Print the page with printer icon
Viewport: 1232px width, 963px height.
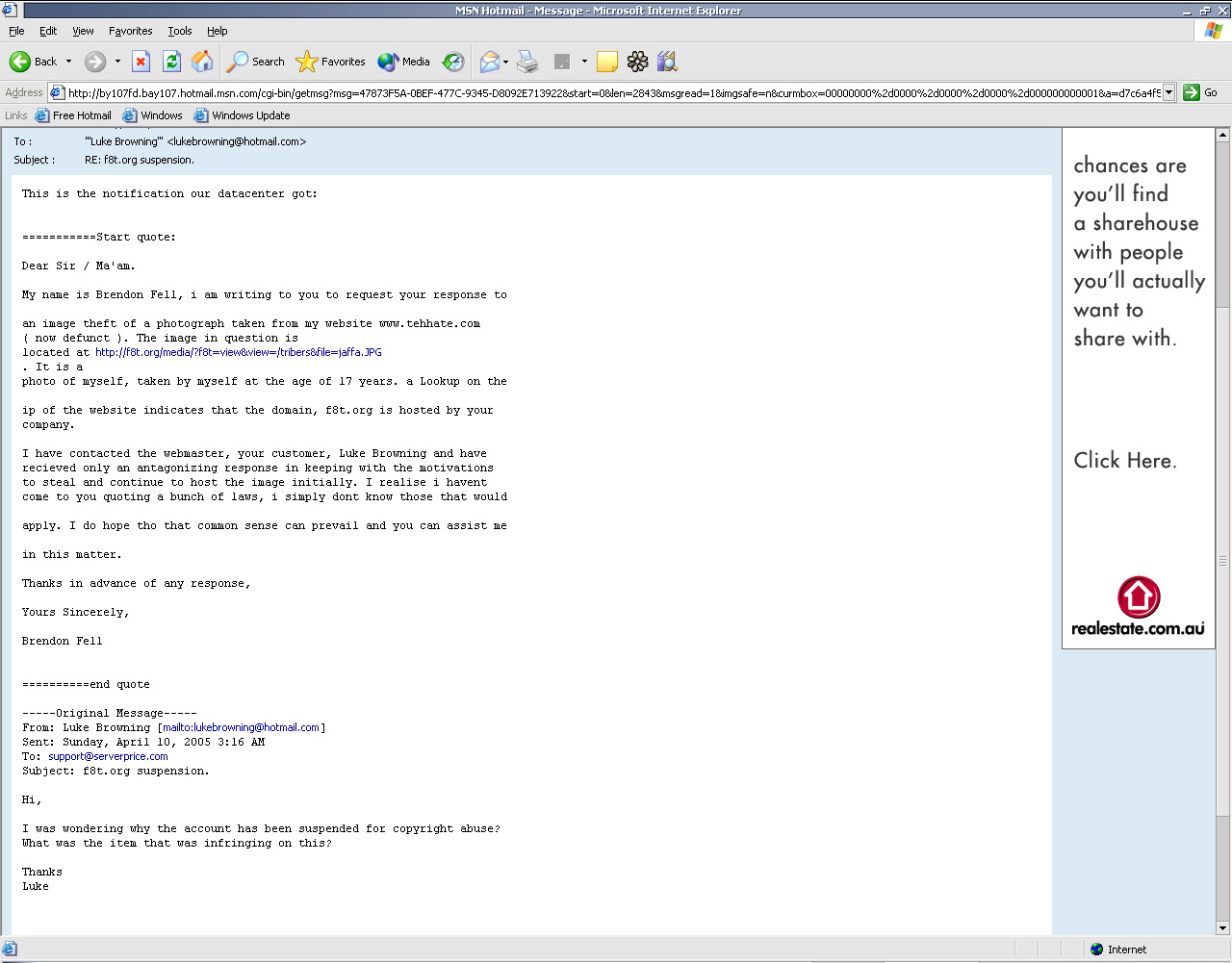pyautogui.click(x=526, y=62)
